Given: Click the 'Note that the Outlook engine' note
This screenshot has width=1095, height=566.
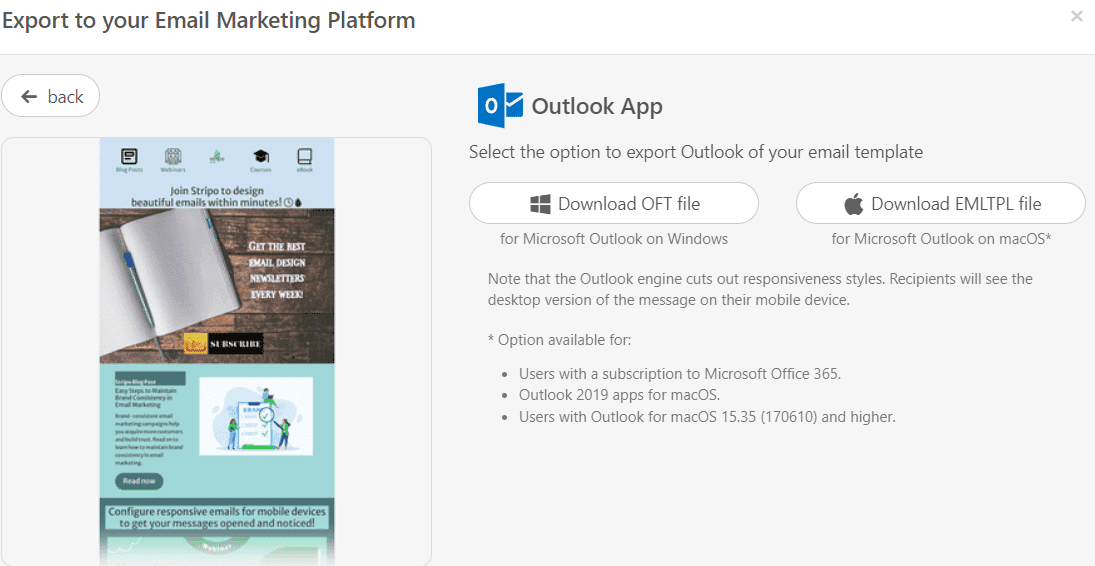Looking at the screenshot, I should tap(760, 289).
